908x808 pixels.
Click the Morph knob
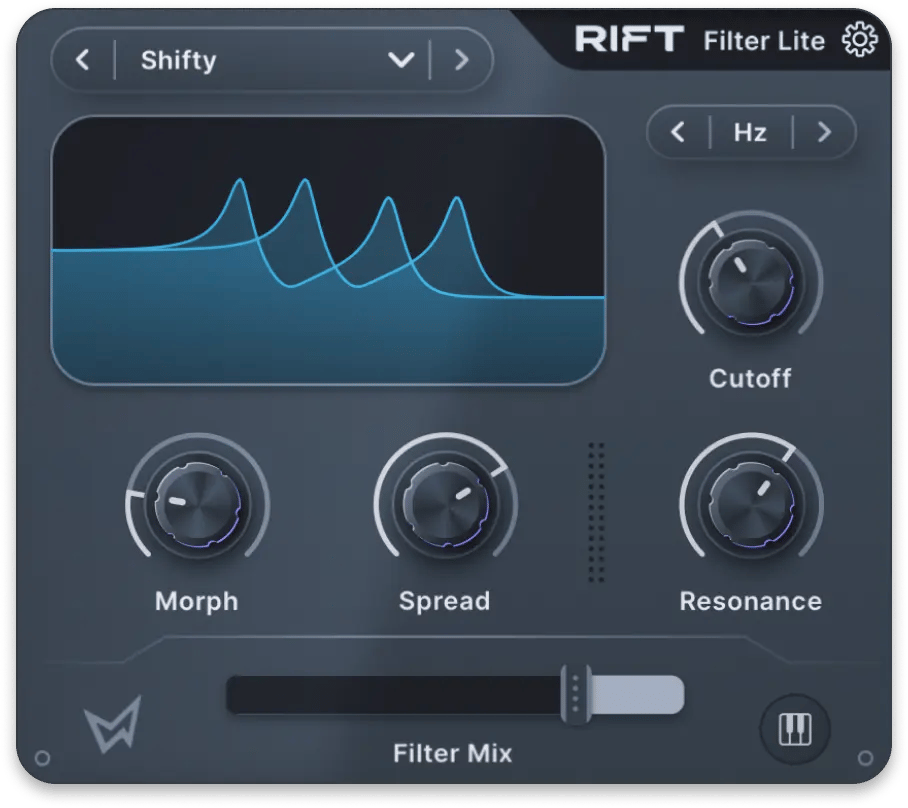tap(197, 505)
